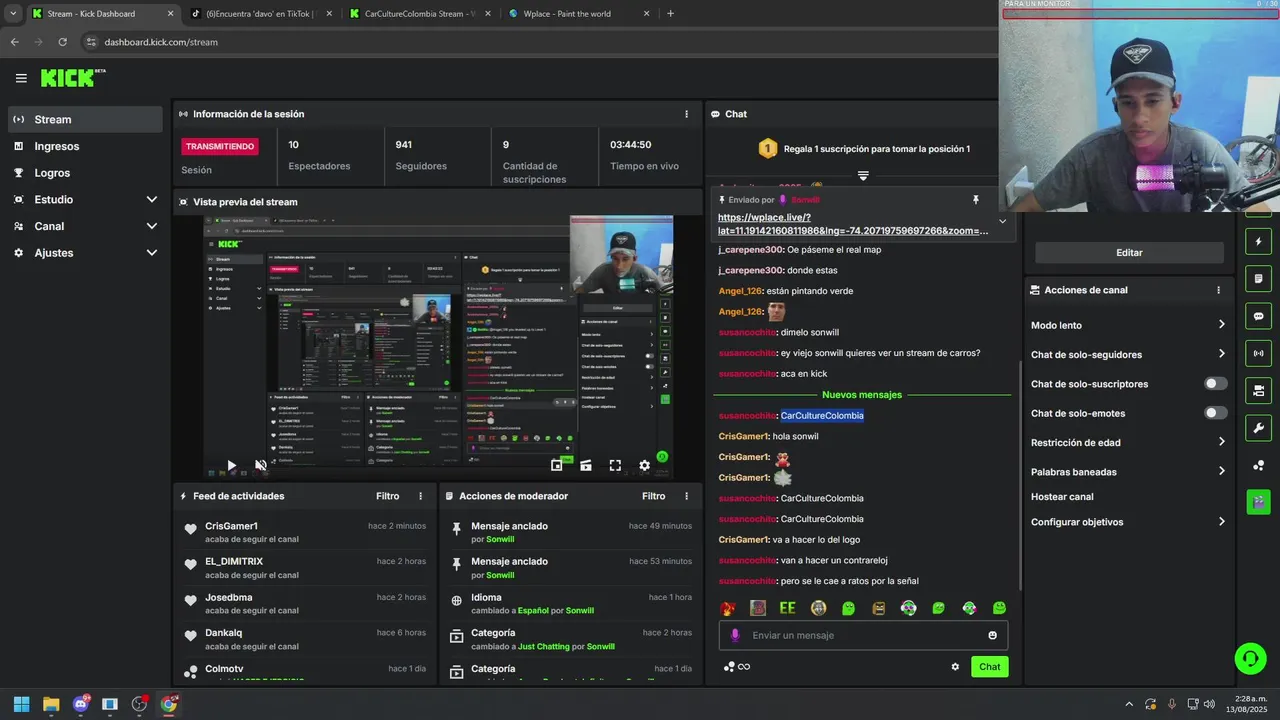Image resolution: width=1280 pixels, height=720 pixels.
Task: Unpin the pinned chat message with the pin icon
Action: [x=976, y=200]
